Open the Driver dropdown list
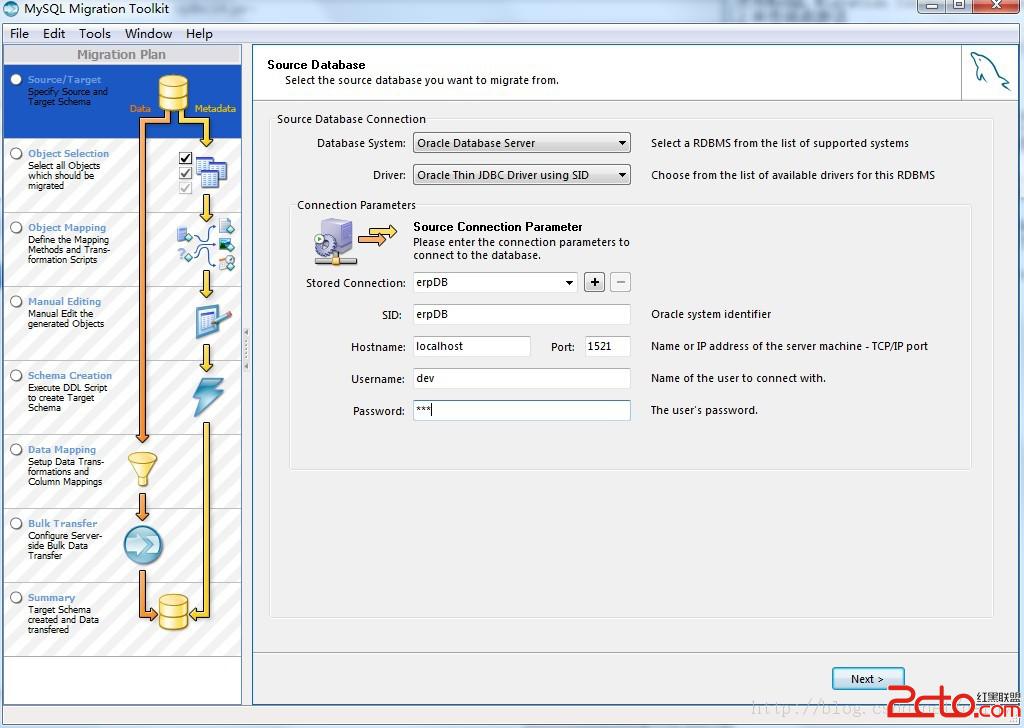Image resolution: width=1024 pixels, height=728 pixels. pos(522,175)
